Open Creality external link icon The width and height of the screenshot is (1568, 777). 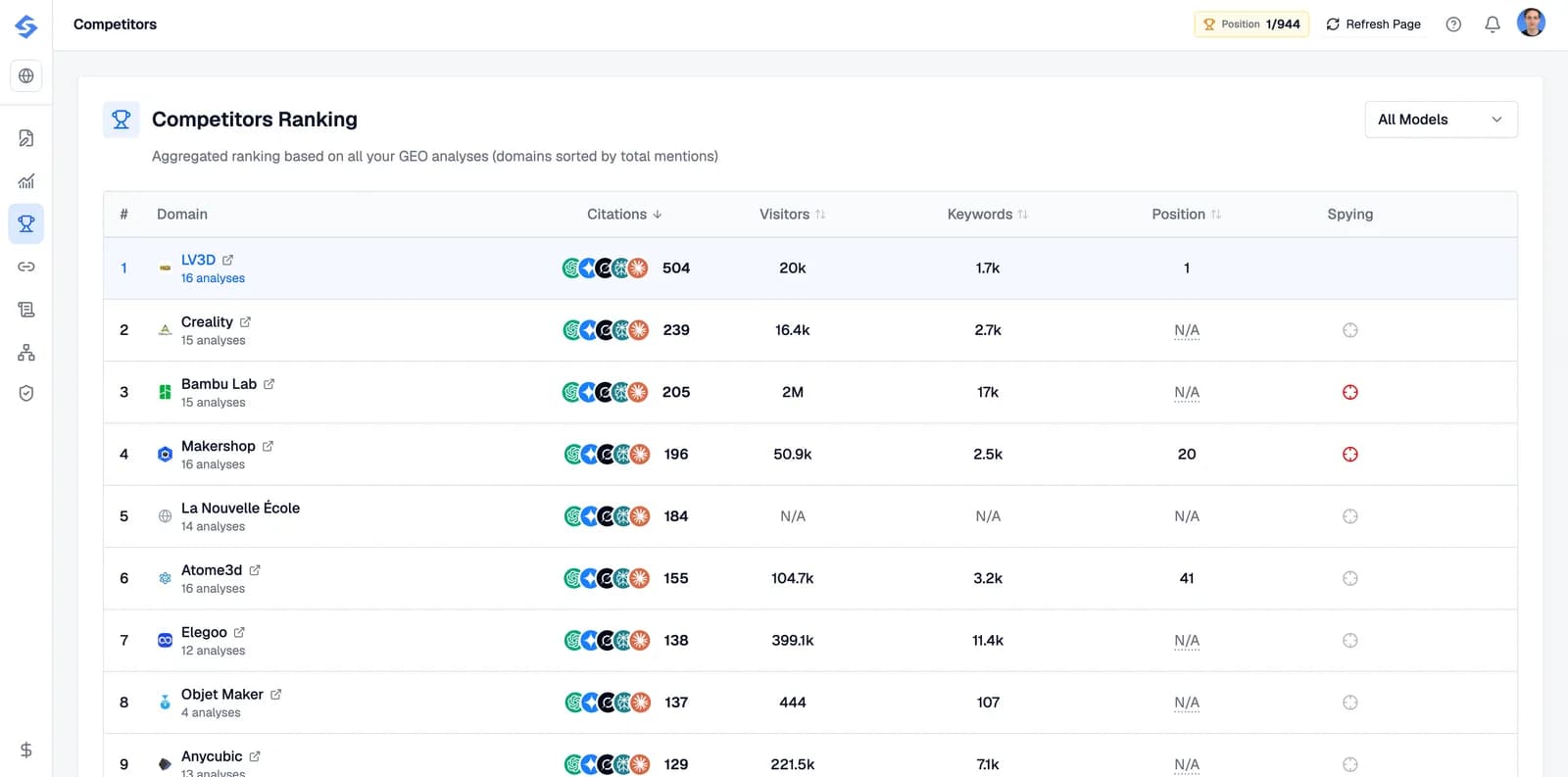(x=246, y=321)
